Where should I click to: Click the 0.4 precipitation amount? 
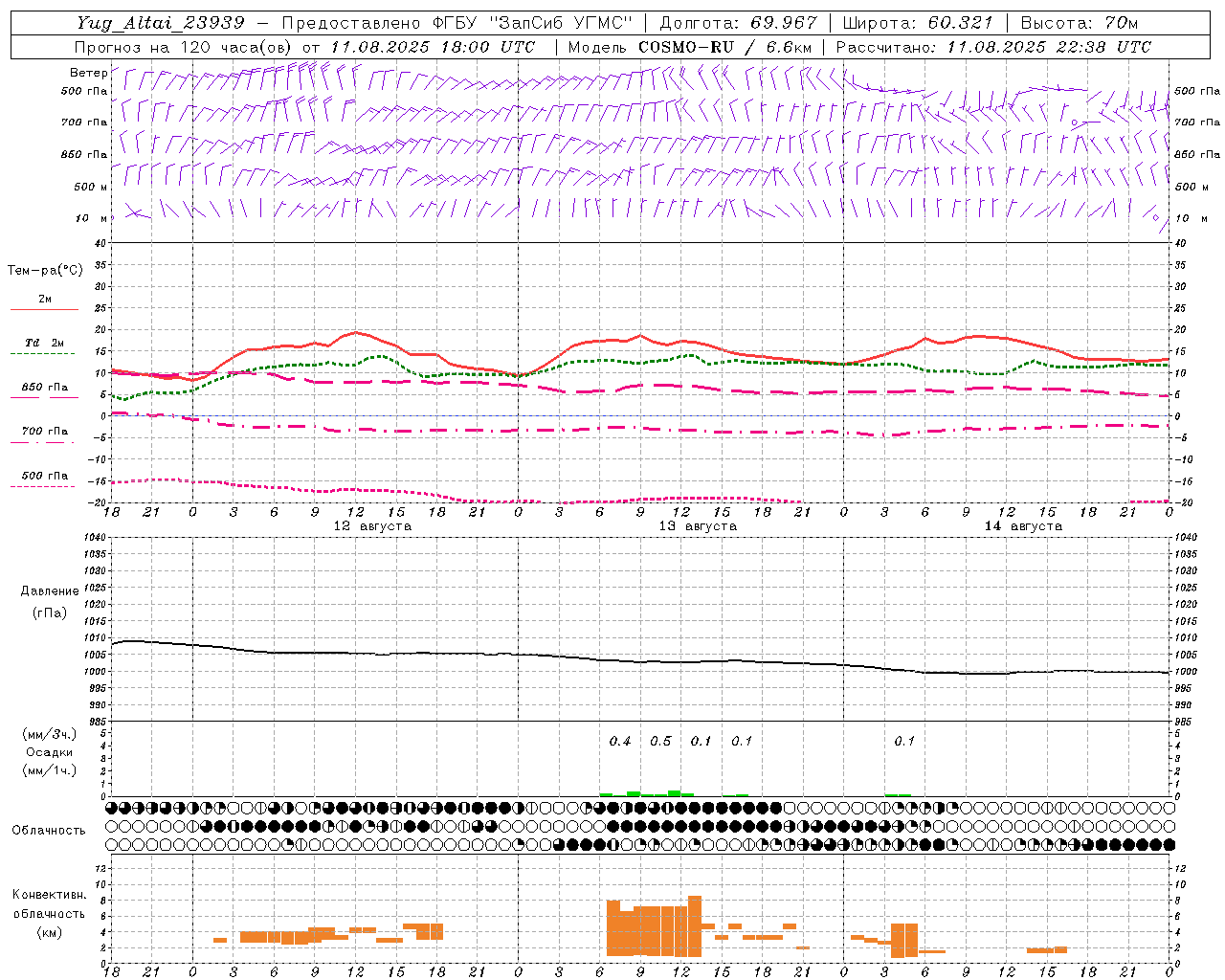coord(620,742)
